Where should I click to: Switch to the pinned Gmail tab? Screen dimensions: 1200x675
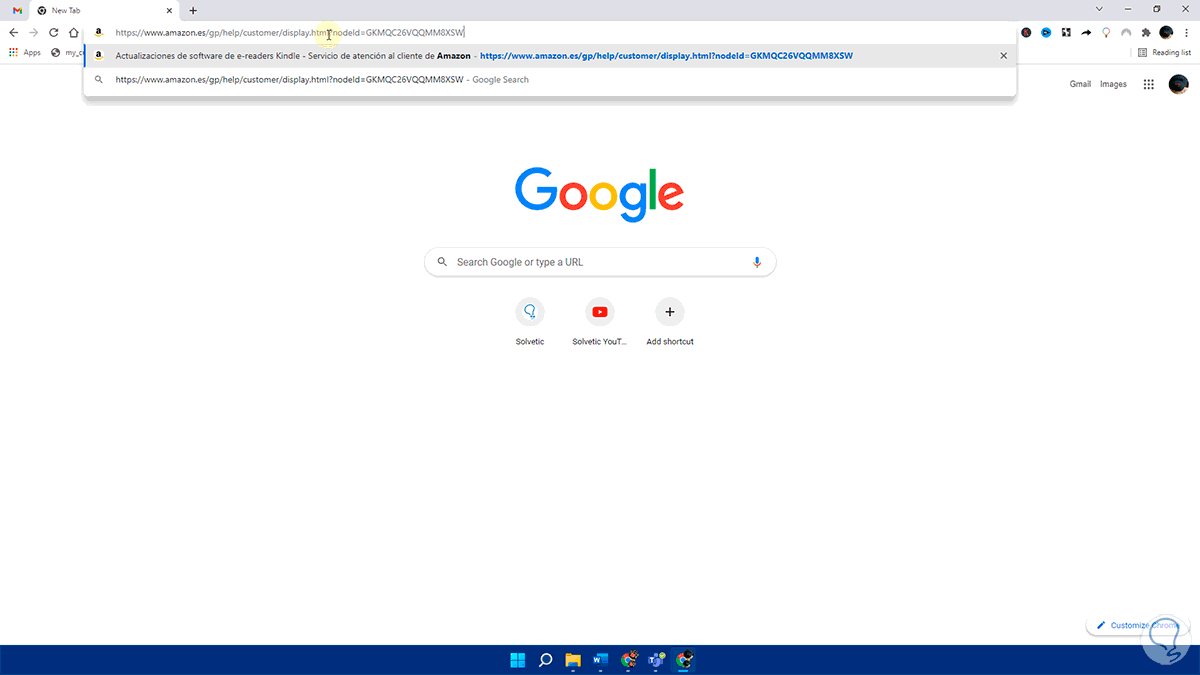(x=18, y=10)
